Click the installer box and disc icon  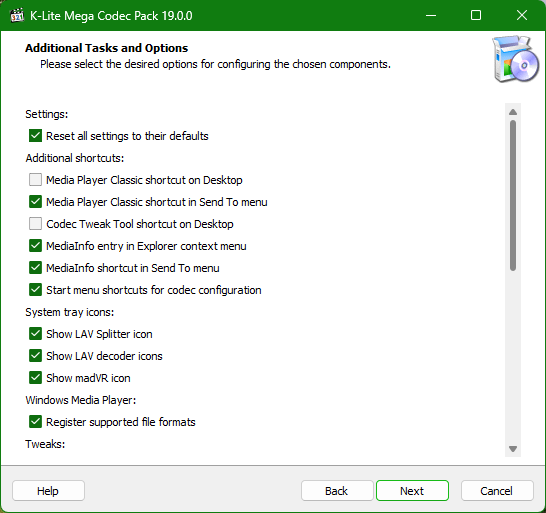(516, 59)
